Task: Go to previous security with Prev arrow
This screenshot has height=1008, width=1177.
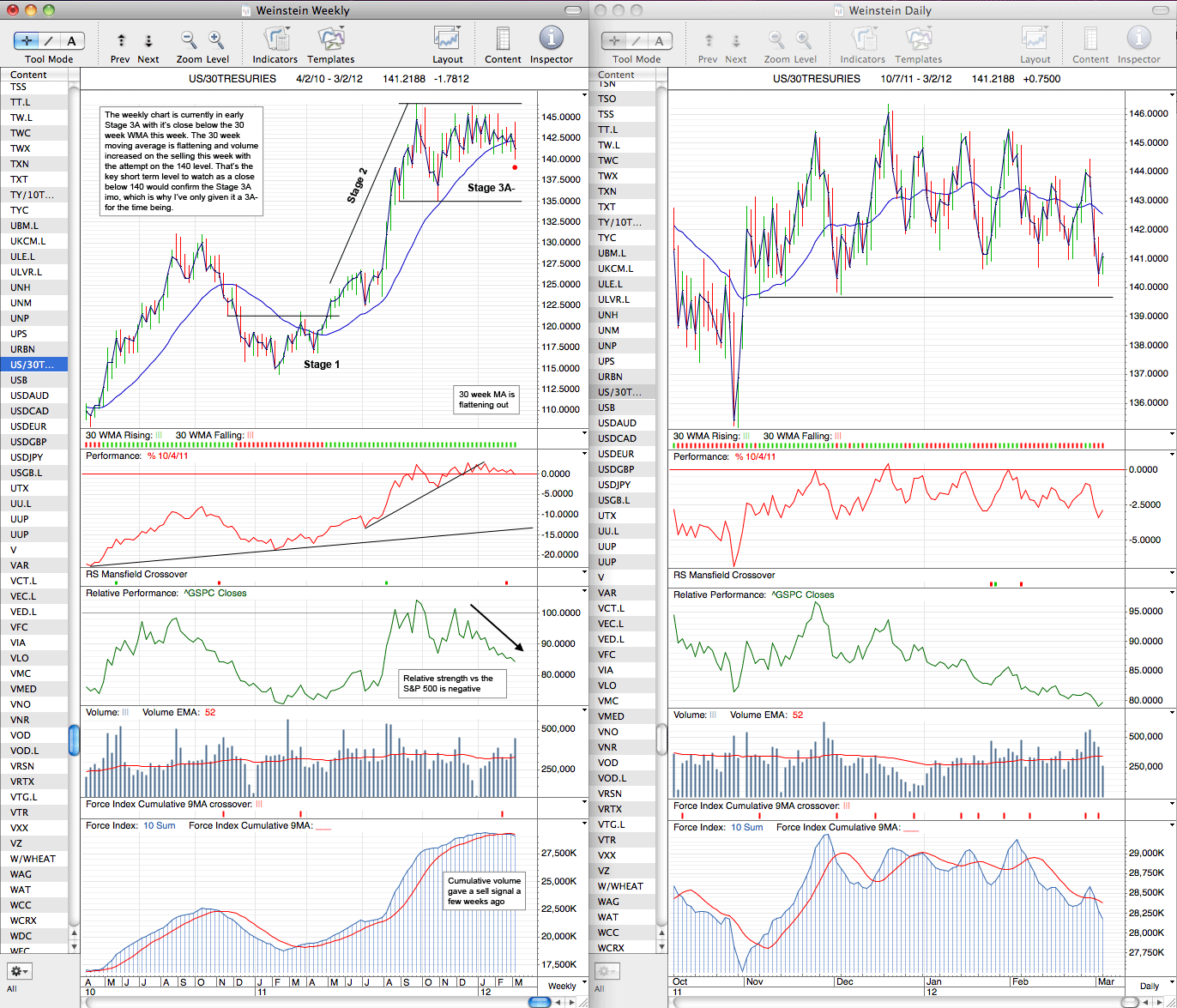Action: (x=121, y=40)
